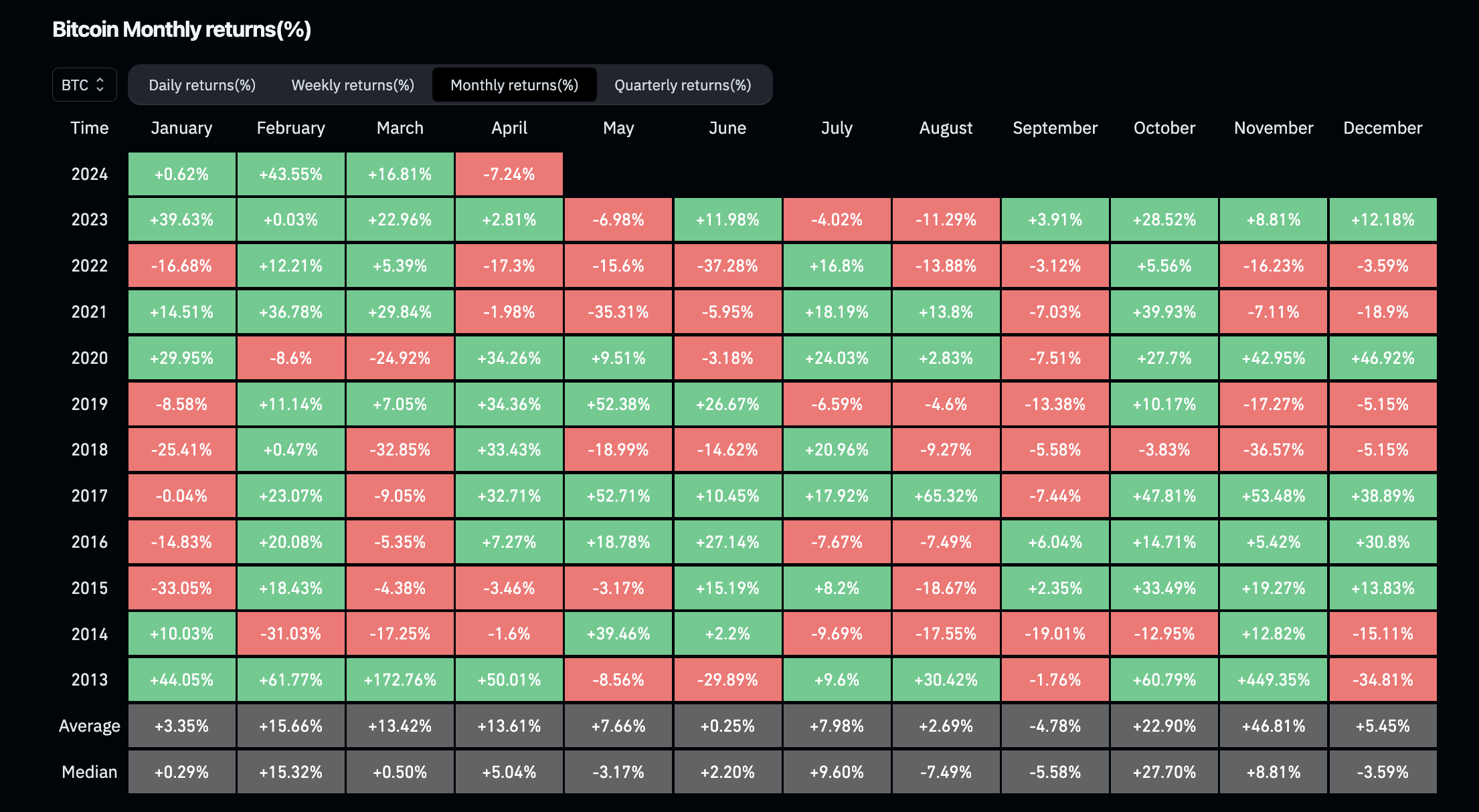Select the 2015 row label
This screenshot has height=812, width=1479.
point(90,588)
